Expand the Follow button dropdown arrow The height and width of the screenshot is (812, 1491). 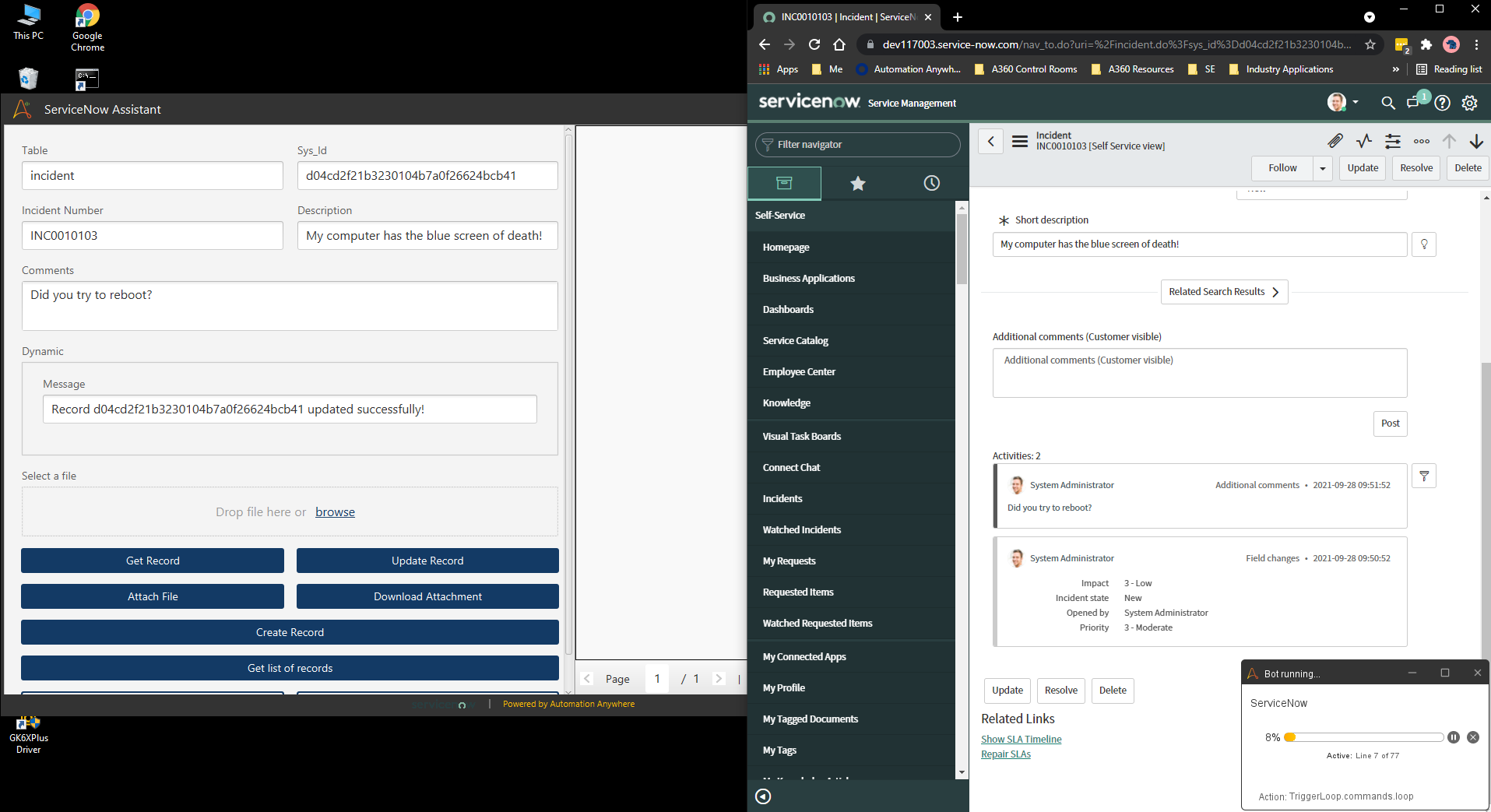(1322, 168)
